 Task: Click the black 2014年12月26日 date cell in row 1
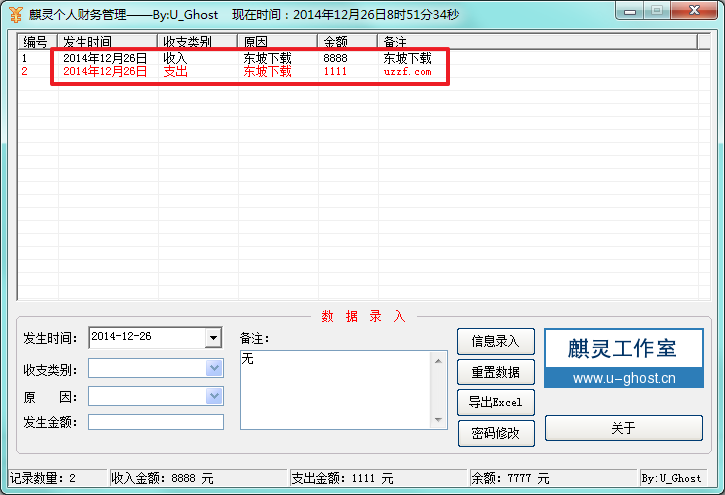(x=105, y=58)
